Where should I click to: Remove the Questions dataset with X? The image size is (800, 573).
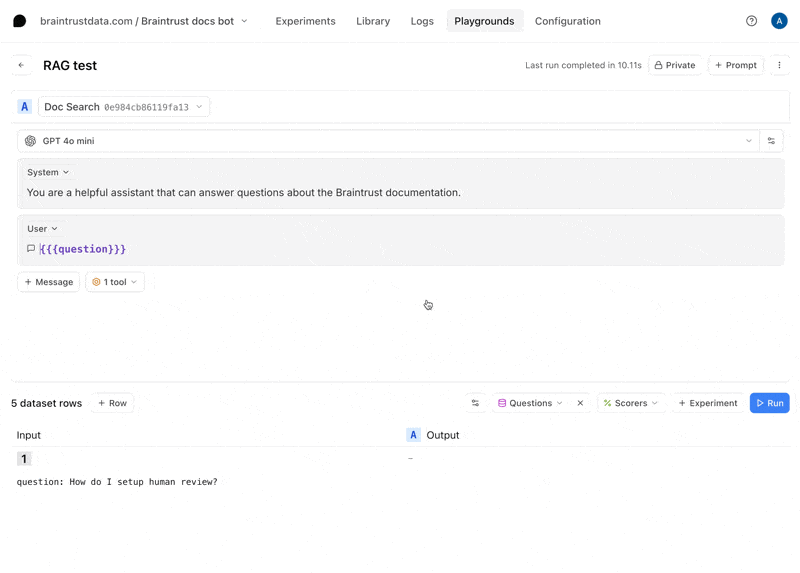(580, 403)
